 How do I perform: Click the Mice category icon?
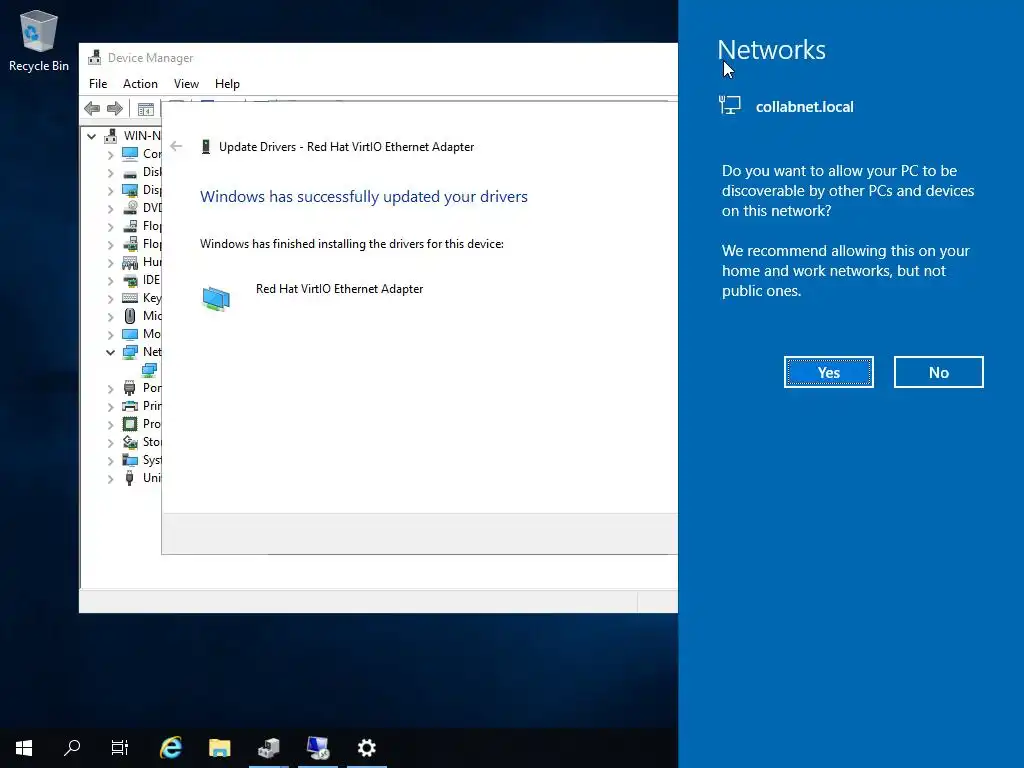pyautogui.click(x=130, y=316)
